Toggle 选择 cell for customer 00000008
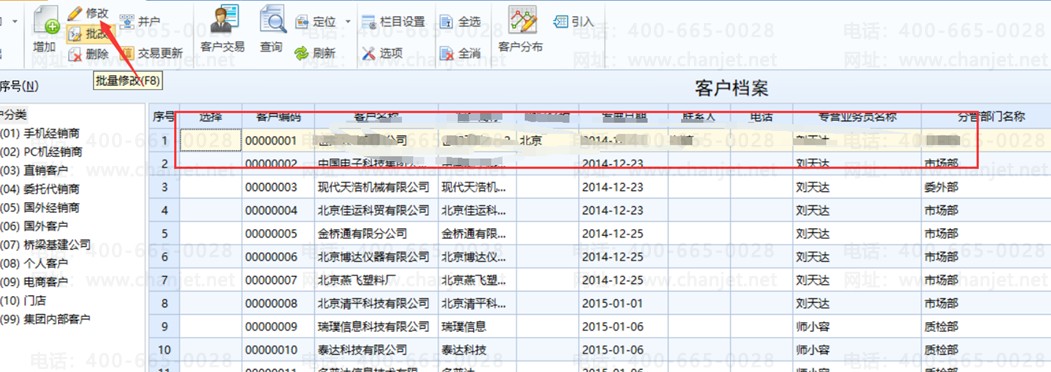The width and height of the screenshot is (1051, 372). click(x=210, y=303)
